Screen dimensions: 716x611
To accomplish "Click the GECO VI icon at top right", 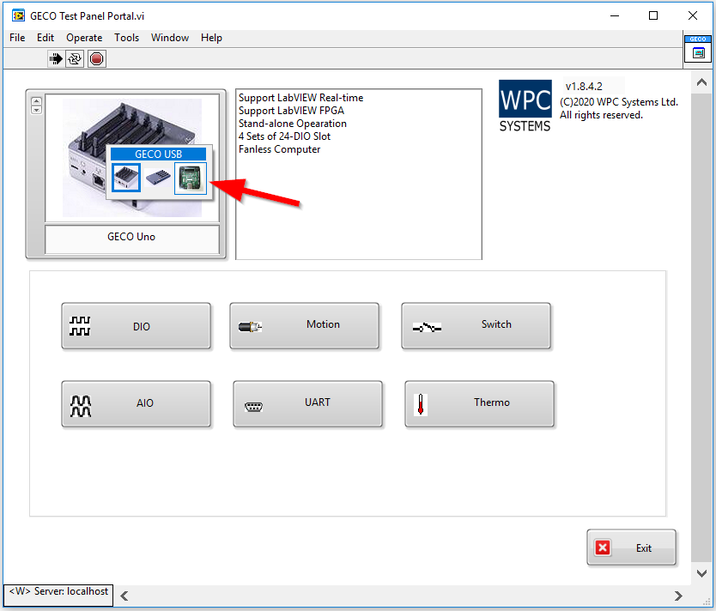I will point(697,49).
